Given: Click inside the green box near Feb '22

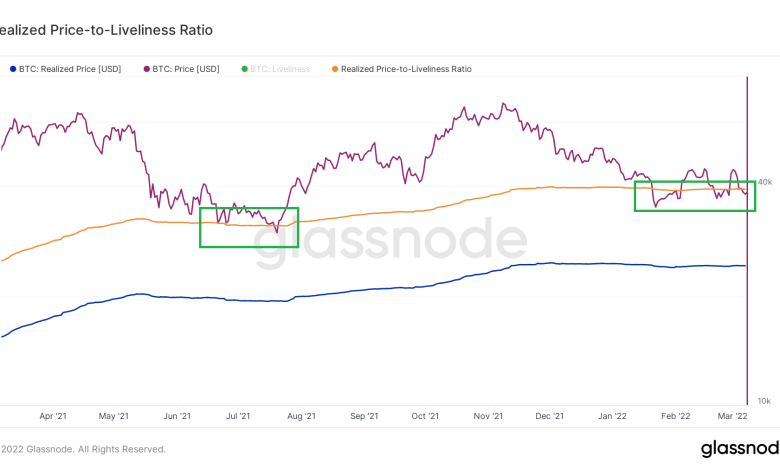Looking at the screenshot, I should pyautogui.click(x=695, y=196).
